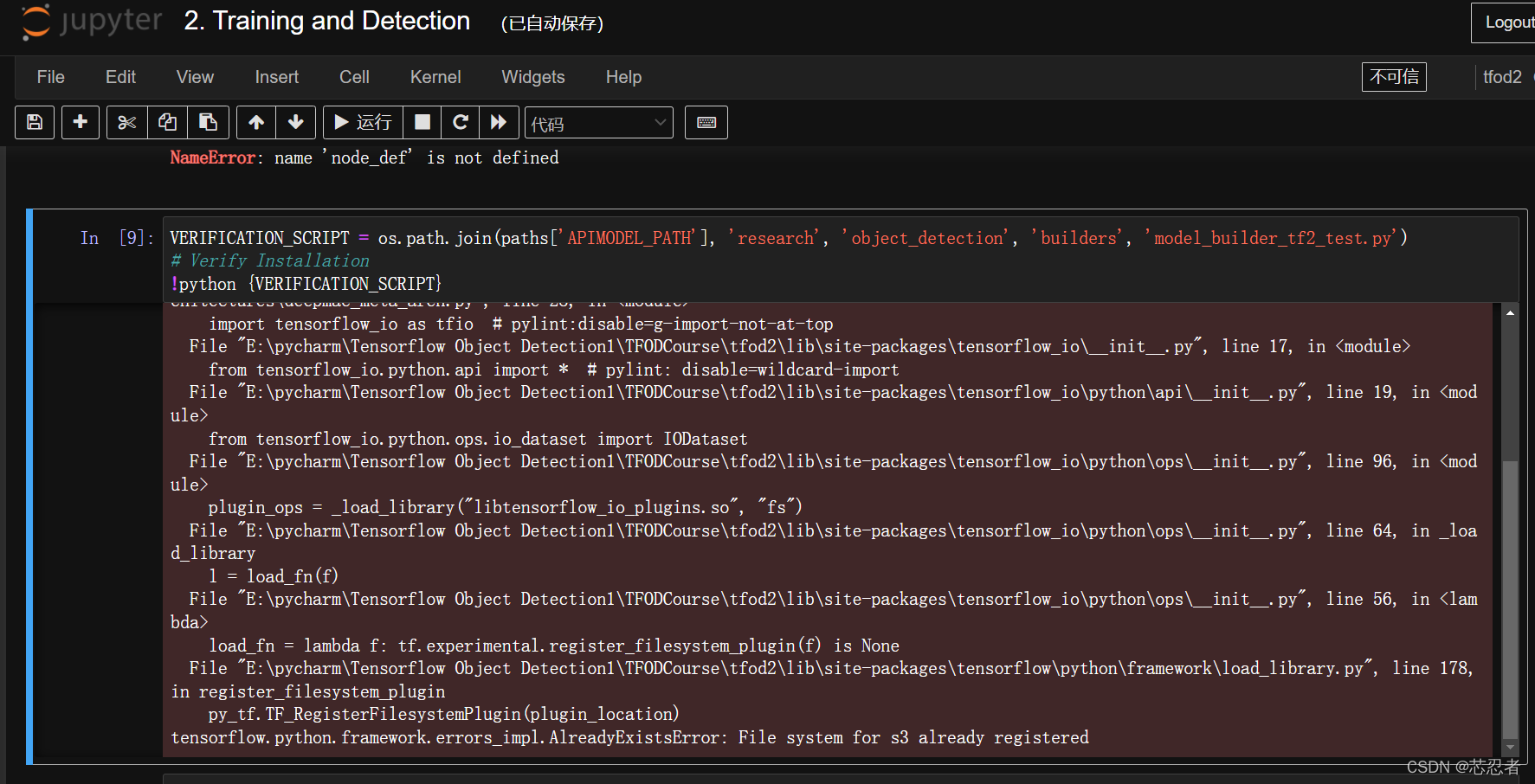Open the Widgets menu
Viewport: 1535px width, 784px height.
pos(532,77)
